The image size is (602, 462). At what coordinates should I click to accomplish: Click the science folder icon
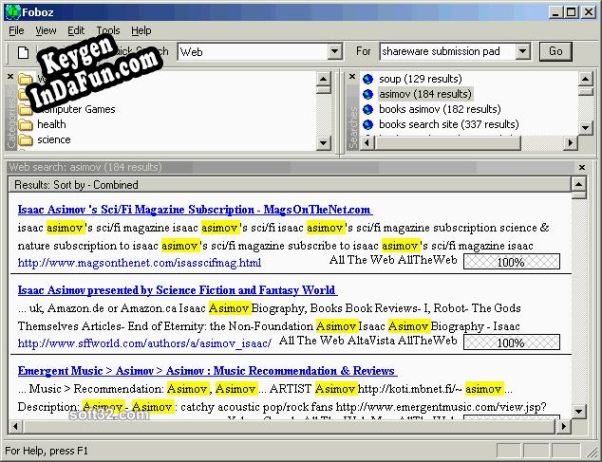pyautogui.click(x=26, y=140)
